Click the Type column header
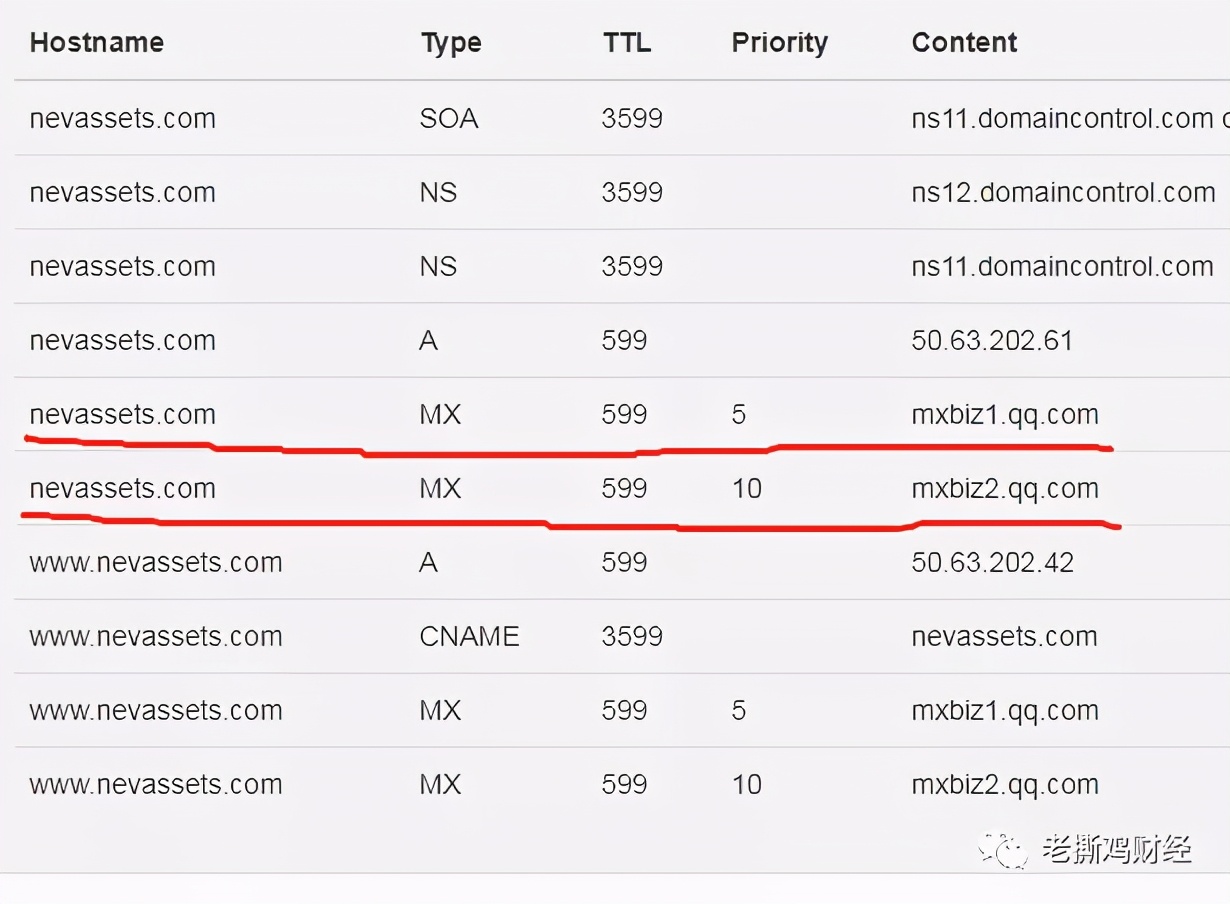This screenshot has height=904, width=1230. pyautogui.click(x=451, y=43)
